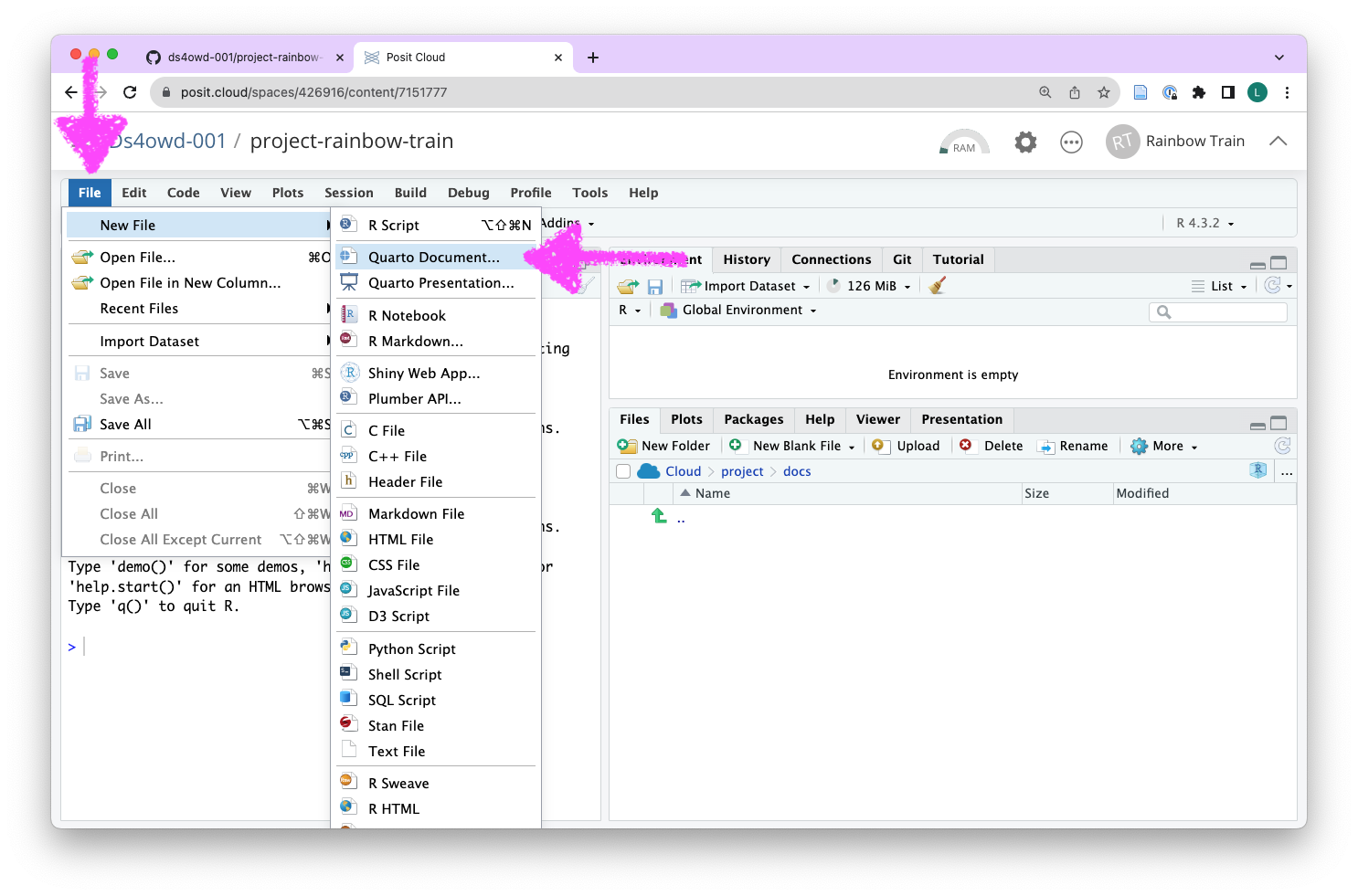Click the New Folder button
1358x896 pixels.
point(664,446)
